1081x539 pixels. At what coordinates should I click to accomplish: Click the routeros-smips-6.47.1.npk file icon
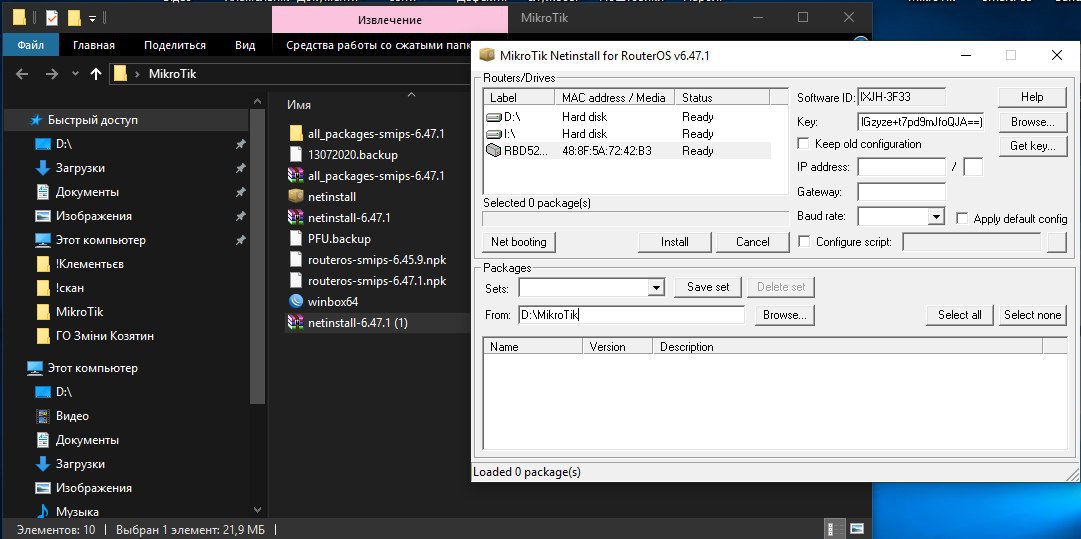296,281
